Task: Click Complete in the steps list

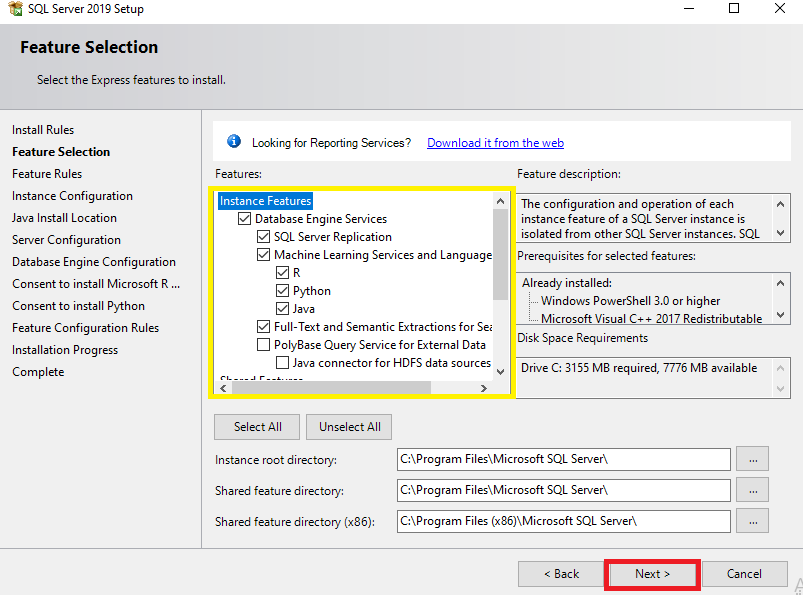Action: 38,372
